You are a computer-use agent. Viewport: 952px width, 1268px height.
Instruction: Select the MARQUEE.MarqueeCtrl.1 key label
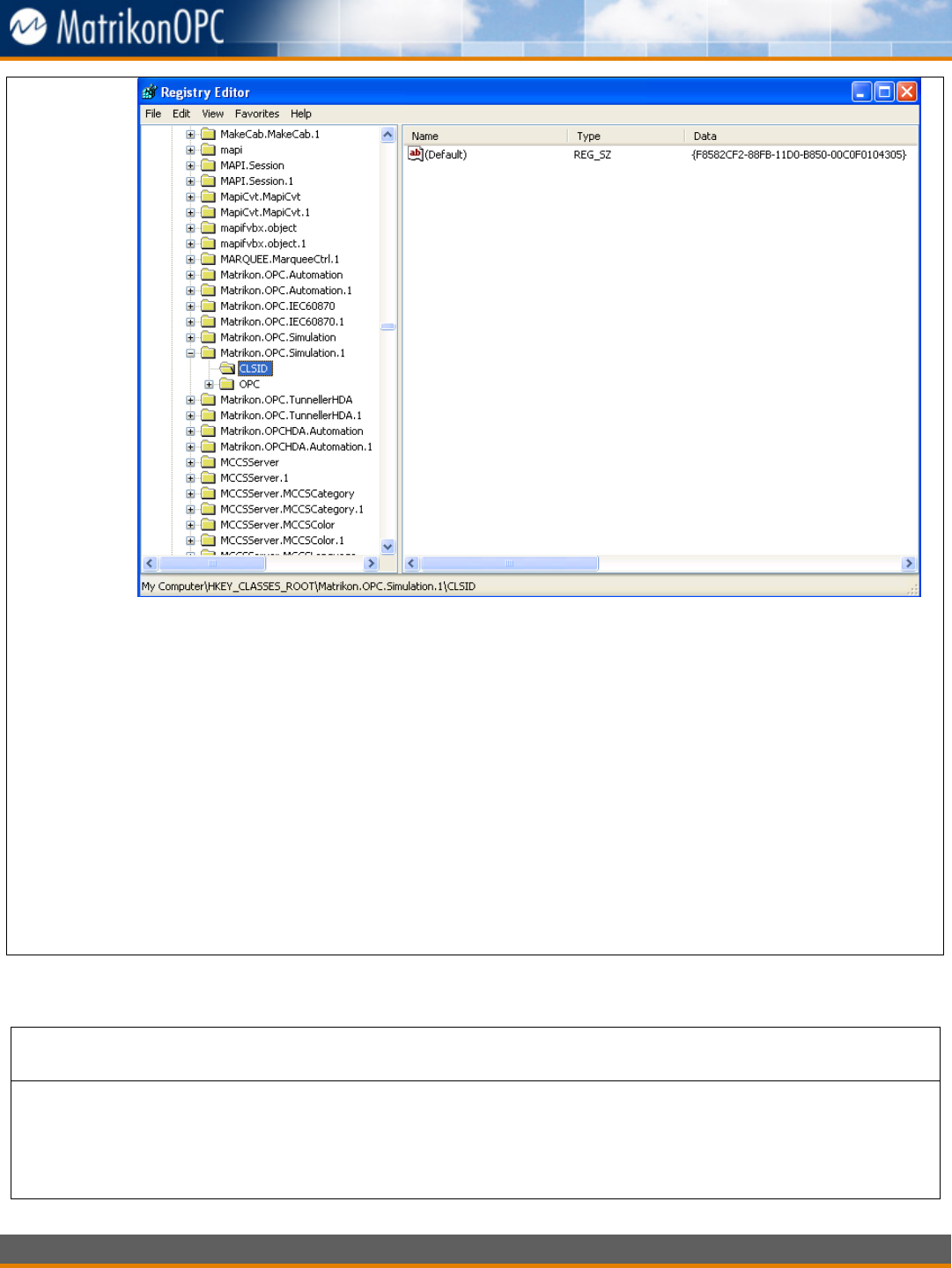280,260
